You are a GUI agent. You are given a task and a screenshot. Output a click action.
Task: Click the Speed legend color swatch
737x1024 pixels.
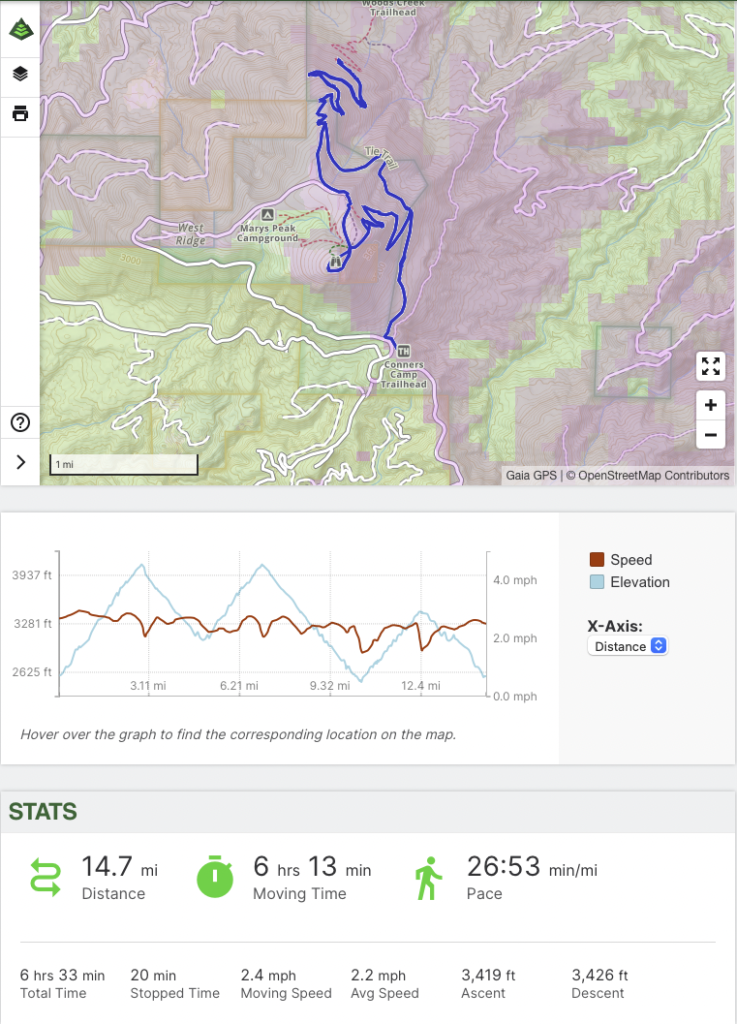(x=597, y=560)
